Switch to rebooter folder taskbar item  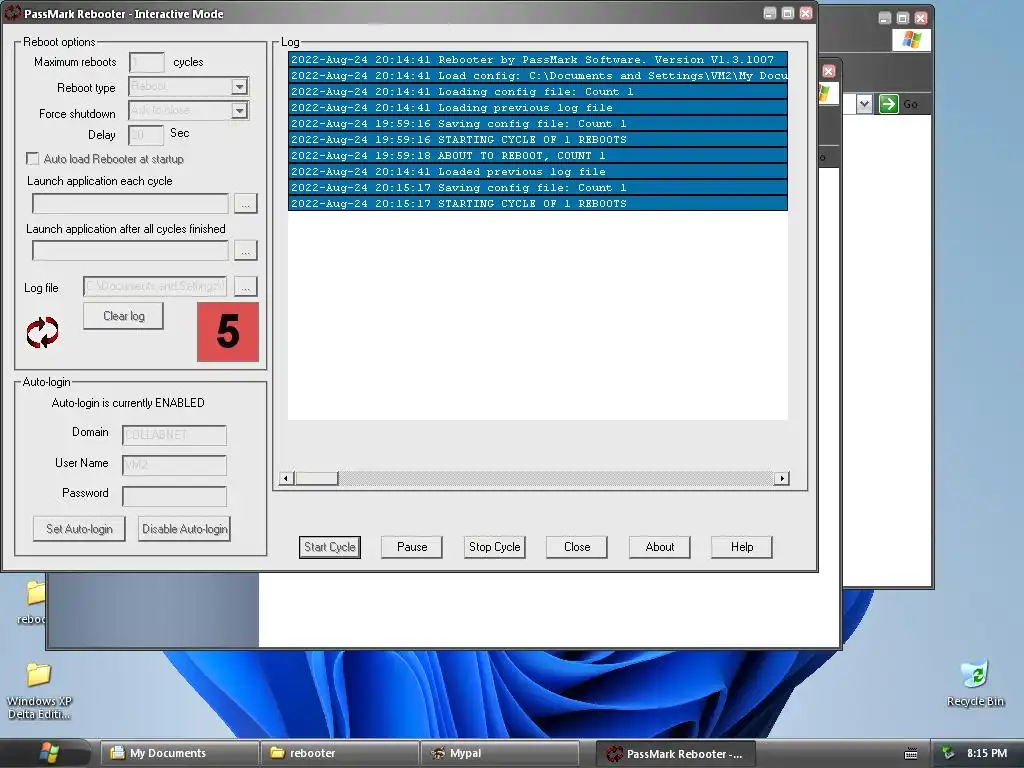(340, 753)
